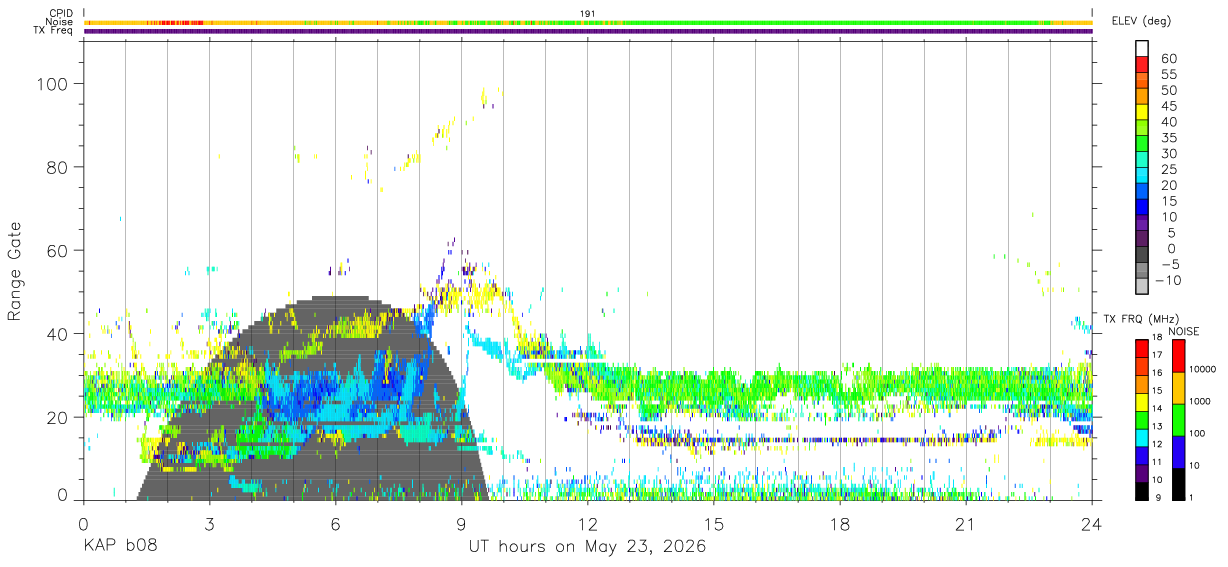Image resolution: width=1228 pixels, height=567 pixels.
Task: Click the TX FRQ legend value '18'
Action: point(1159,338)
